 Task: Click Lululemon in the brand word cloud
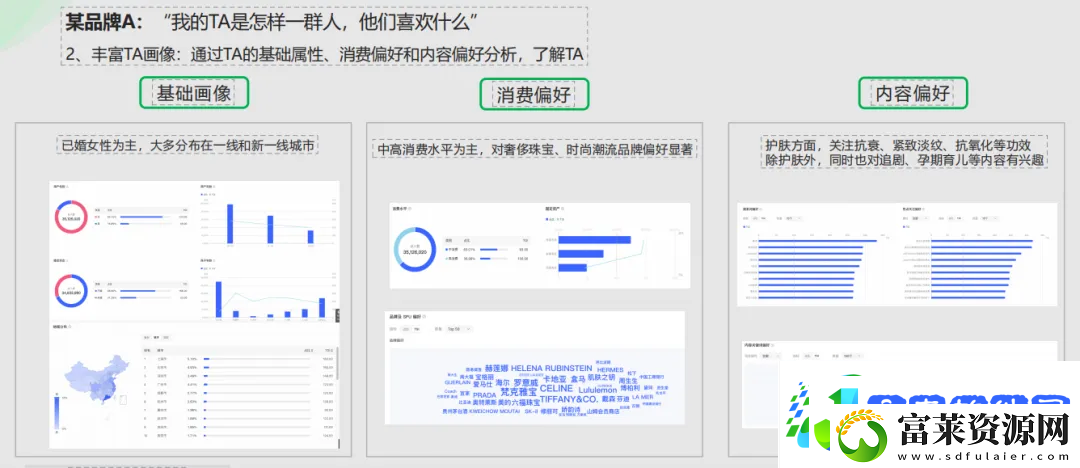pos(597,389)
